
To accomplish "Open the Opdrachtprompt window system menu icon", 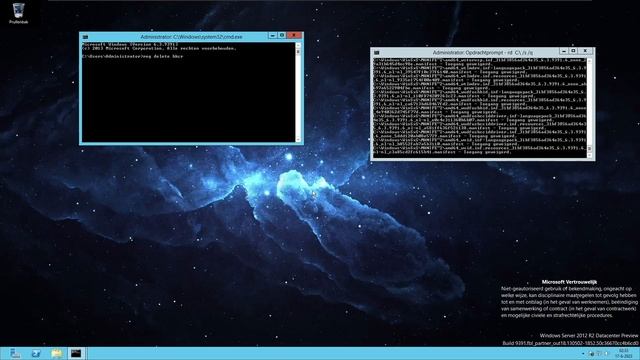I will [377, 53].
